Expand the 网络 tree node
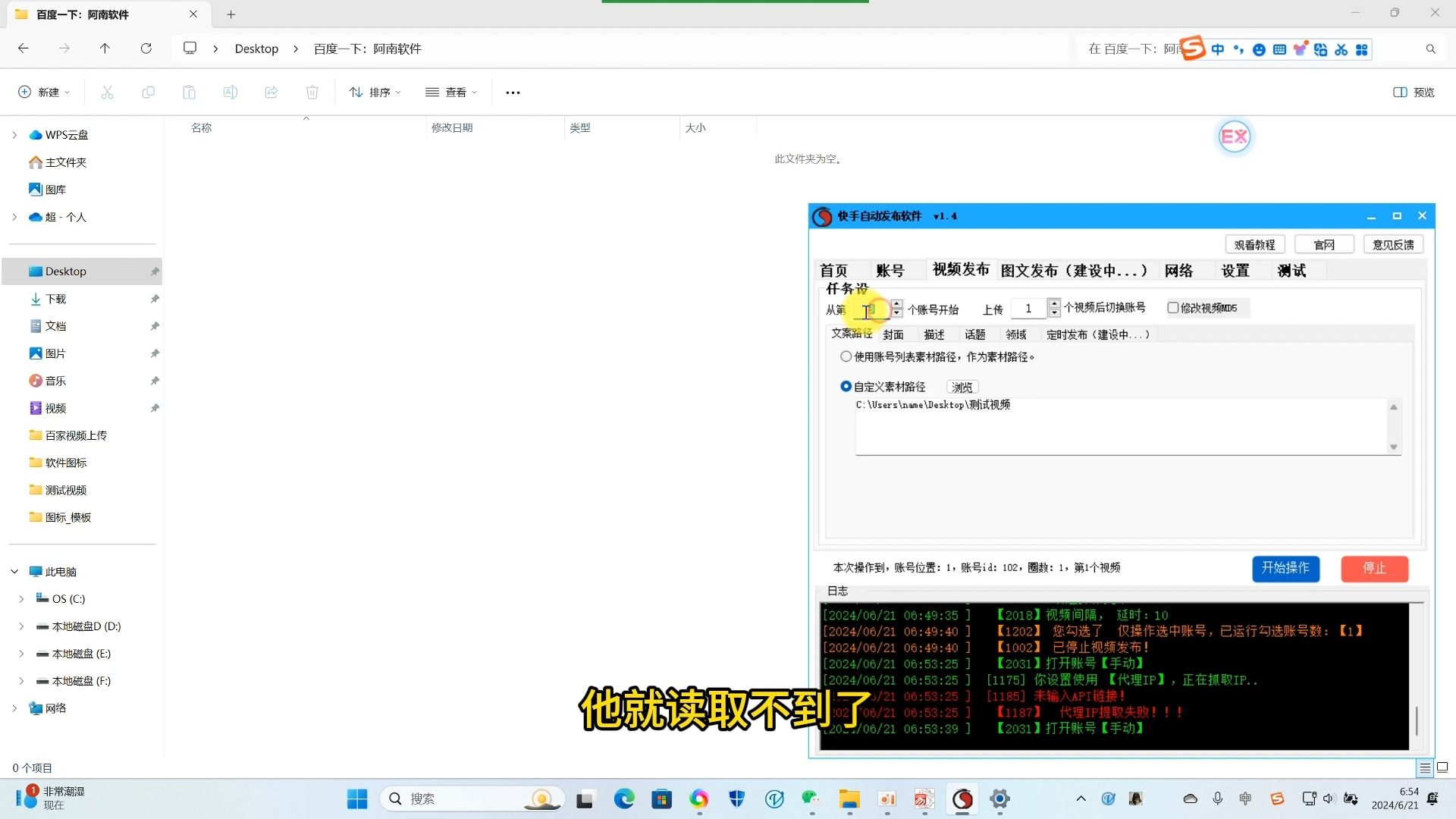 click(14, 708)
